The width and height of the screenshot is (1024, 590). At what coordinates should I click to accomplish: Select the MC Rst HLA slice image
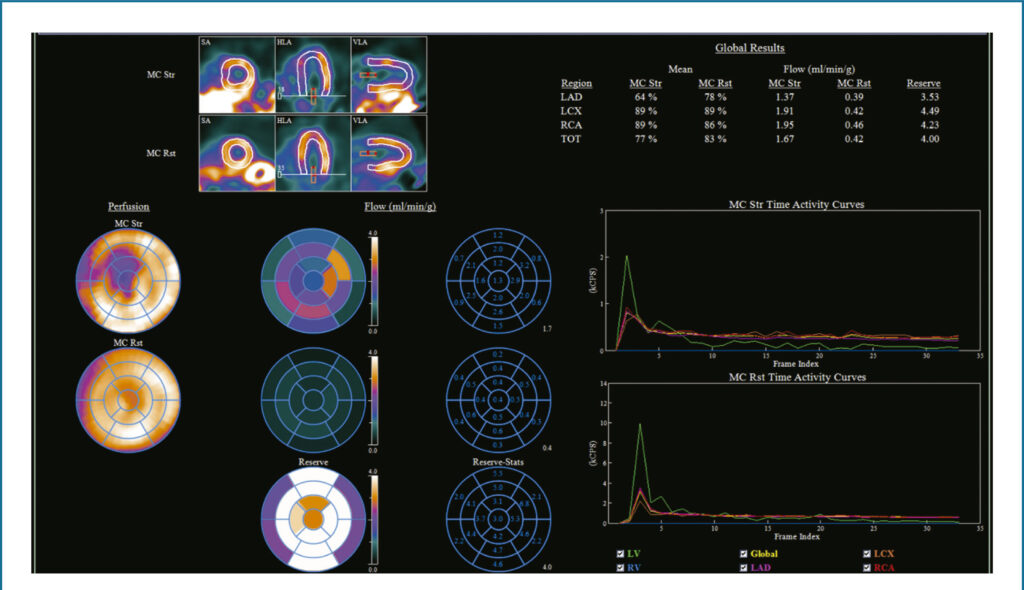click(313, 154)
